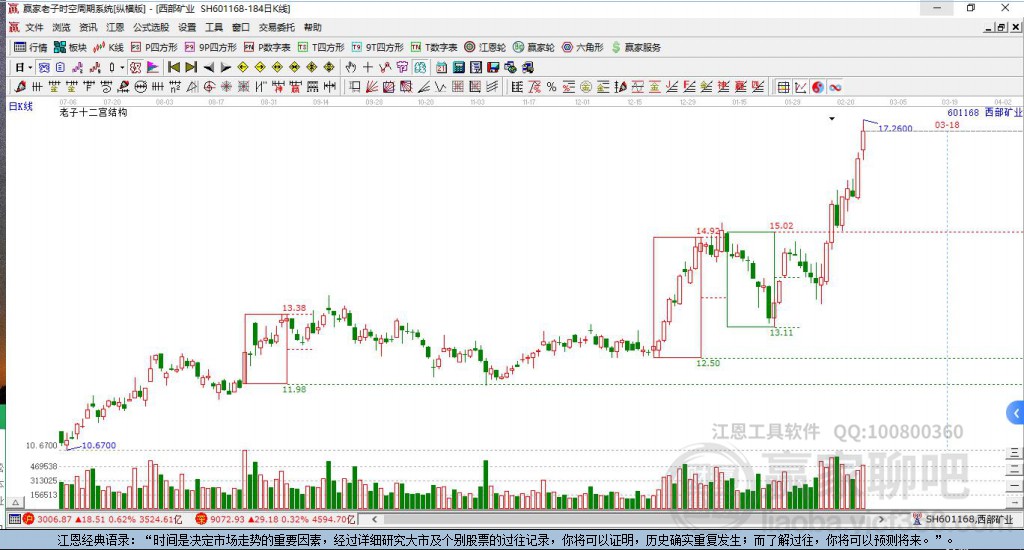
Task: Click the 10.6700 low price label
Action: click(x=99, y=445)
